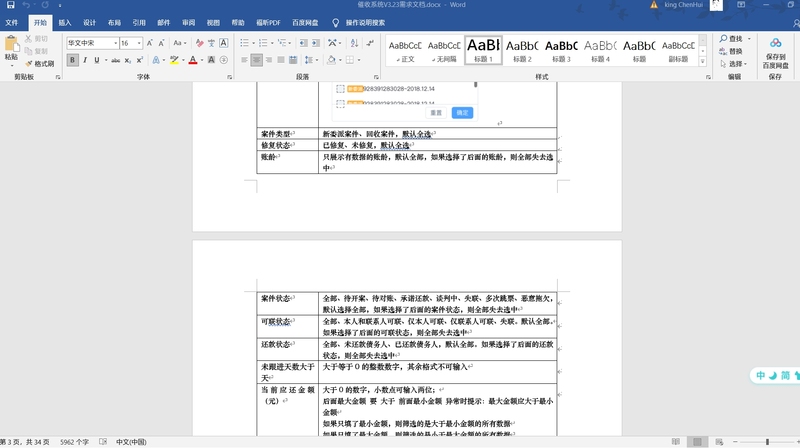Clear all formatting with the eraser icon

coord(199,43)
